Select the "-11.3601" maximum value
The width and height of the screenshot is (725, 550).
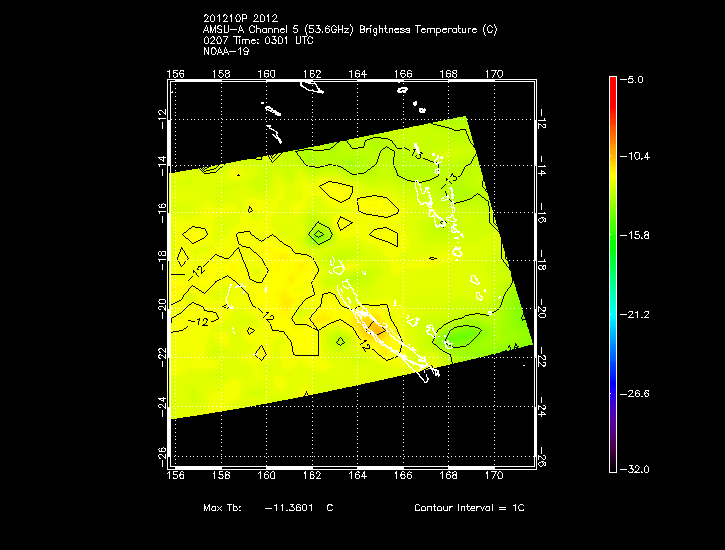(x=289, y=508)
